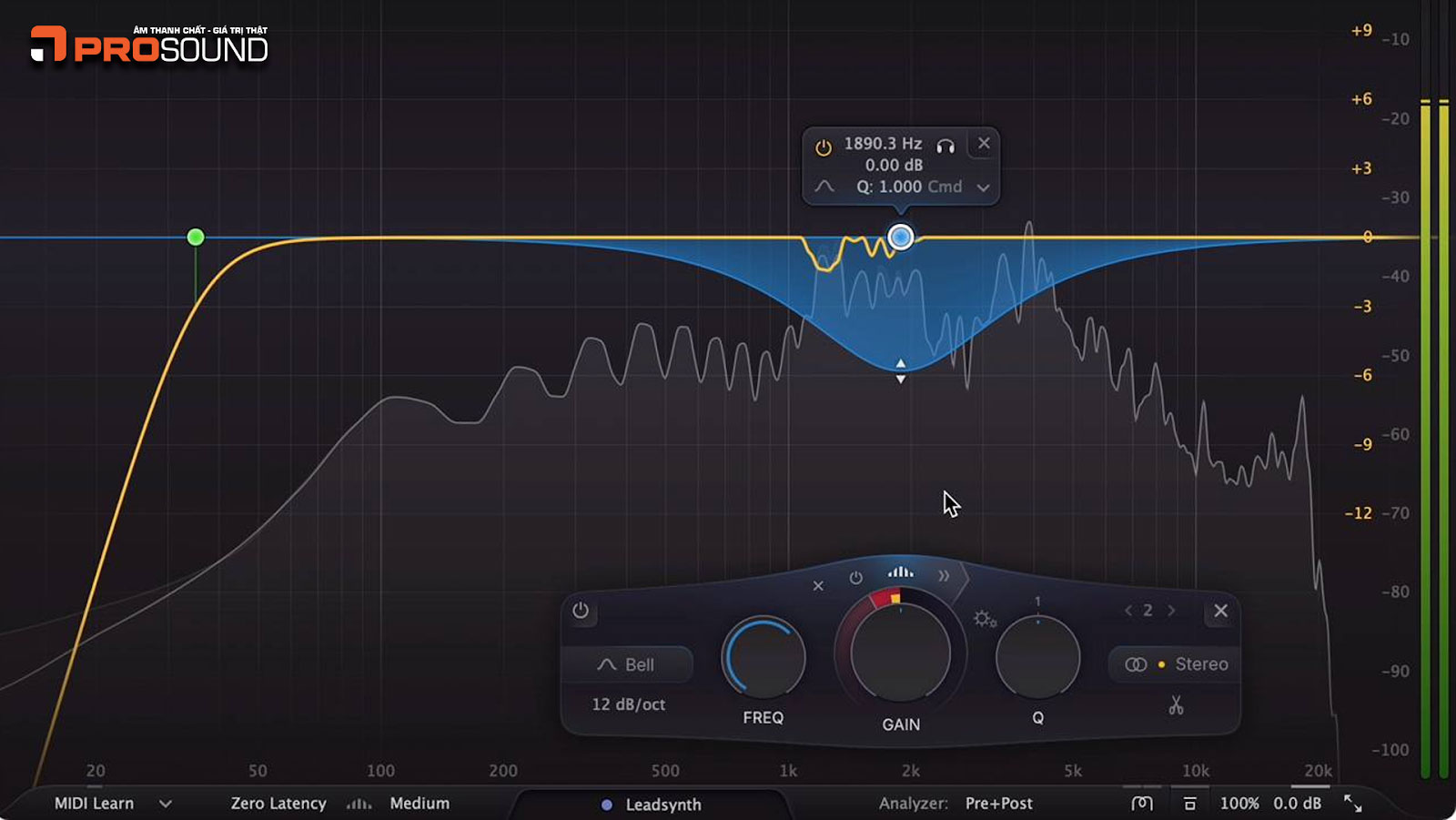Click the double-arrow icon above the Gain knob

pos(944,575)
